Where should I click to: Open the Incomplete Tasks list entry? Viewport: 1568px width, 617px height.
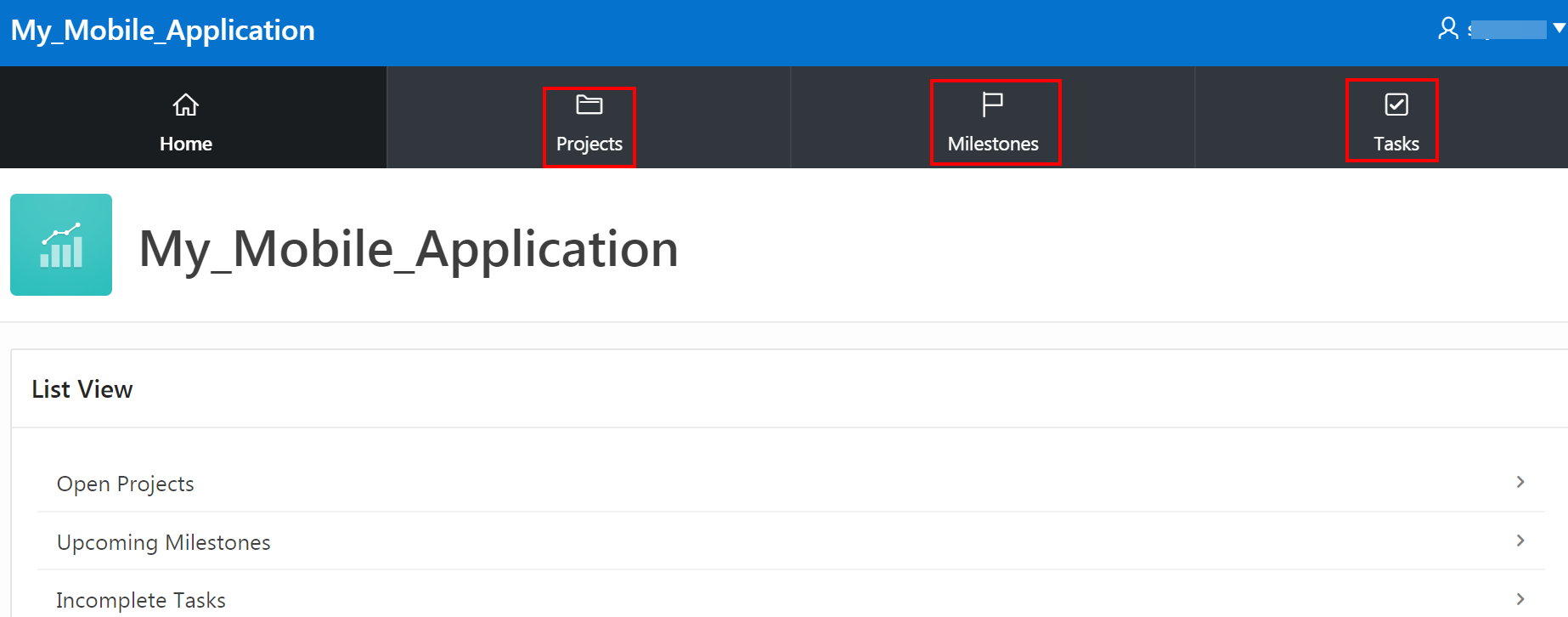pyautogui.click(x=790, y=595)
